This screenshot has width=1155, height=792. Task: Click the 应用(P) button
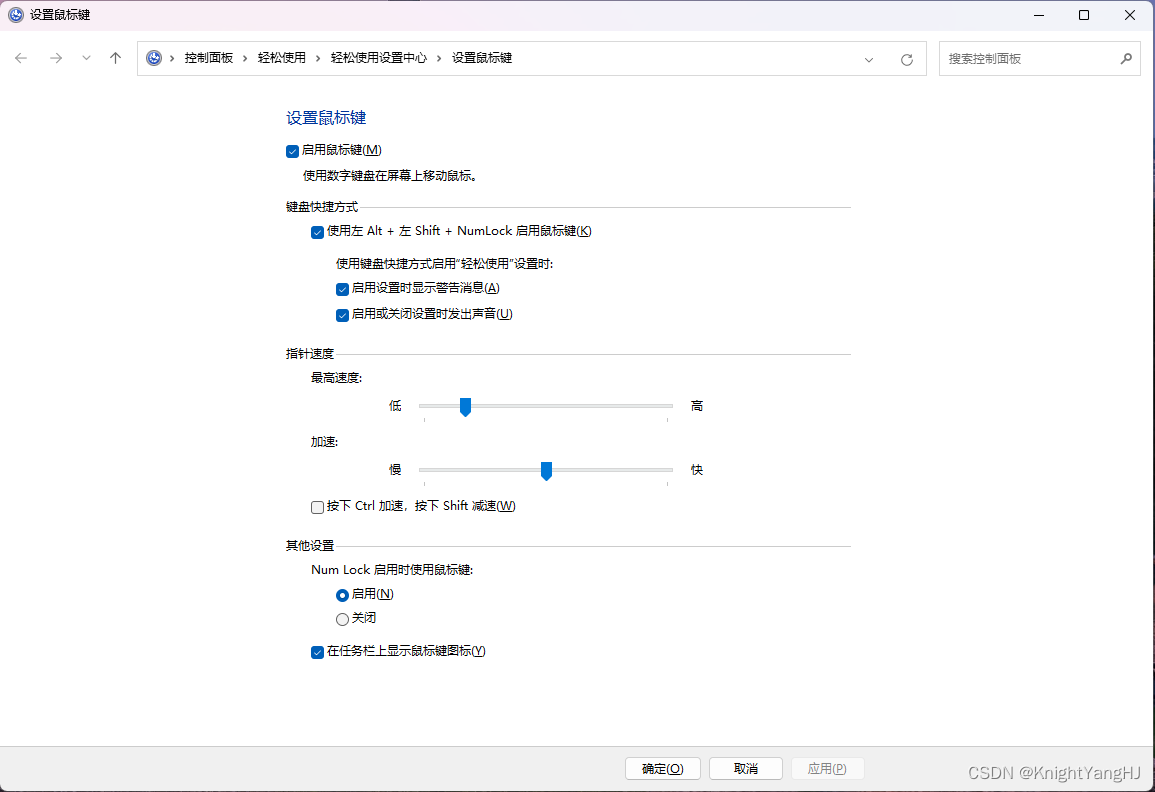pyautogui.click(x=827, y=768)
